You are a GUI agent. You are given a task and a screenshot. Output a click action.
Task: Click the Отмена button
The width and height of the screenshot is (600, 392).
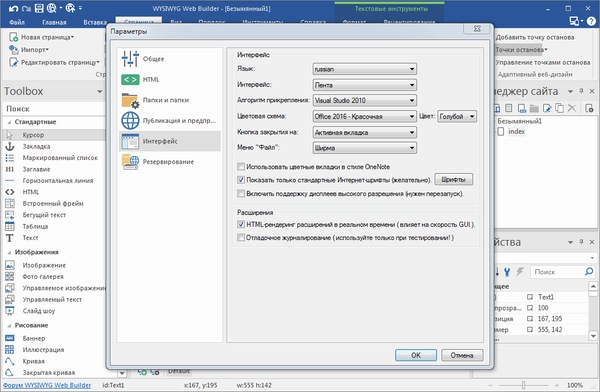click(462, 355)
